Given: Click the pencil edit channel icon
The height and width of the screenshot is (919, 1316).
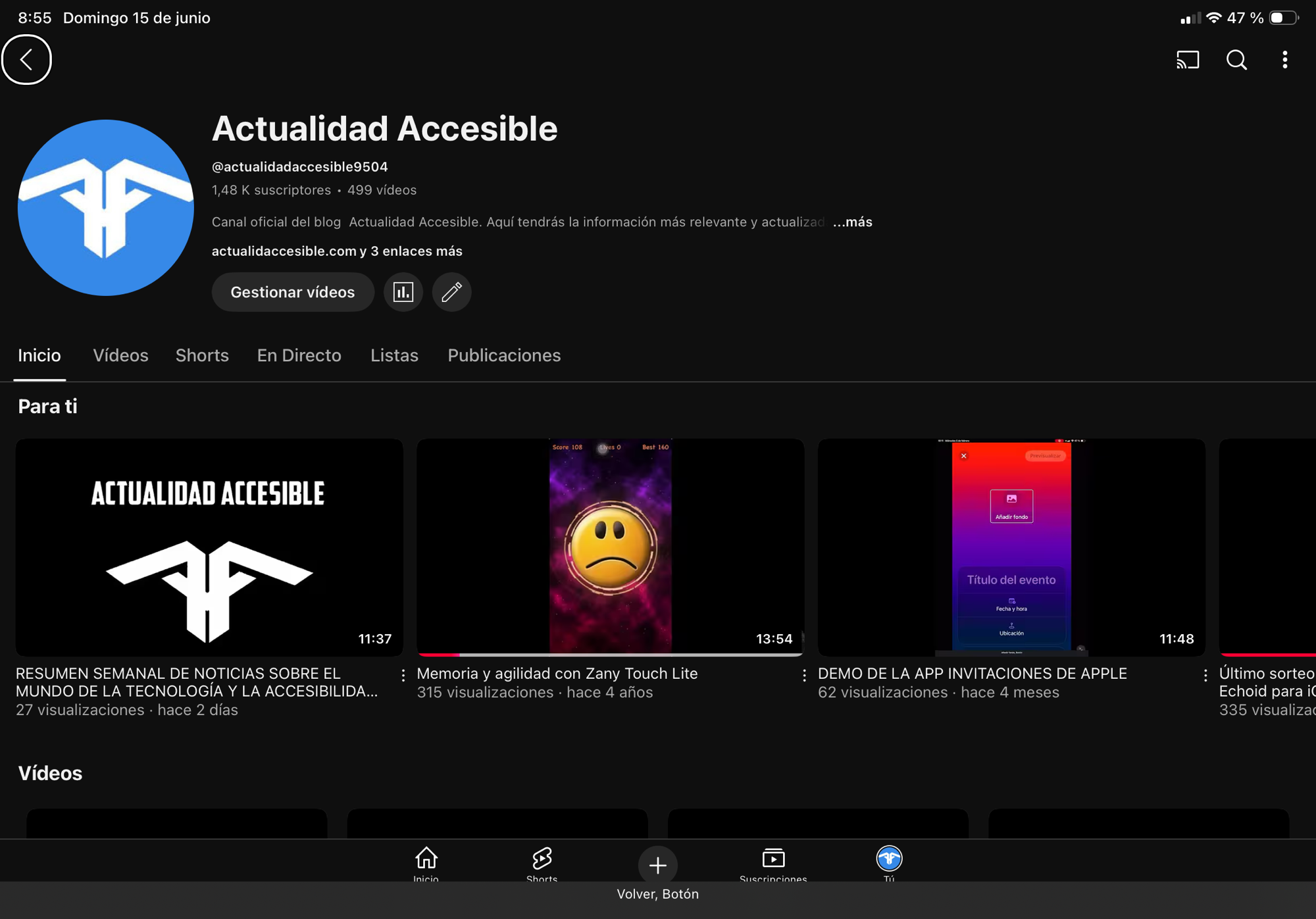Looking at the screenshot, I should [x=451, y=292].
